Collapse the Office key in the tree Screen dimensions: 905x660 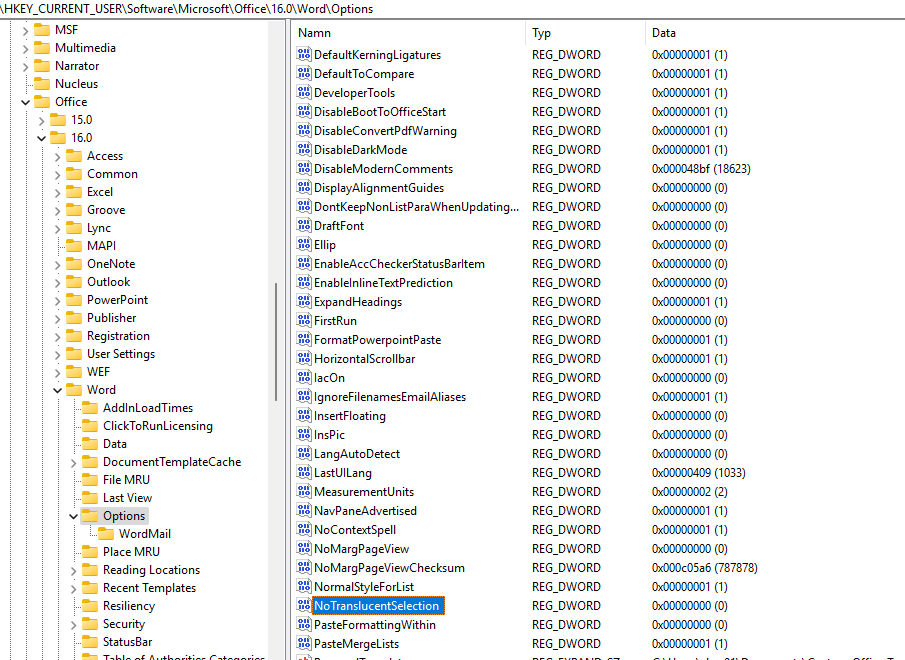point(25,102)
